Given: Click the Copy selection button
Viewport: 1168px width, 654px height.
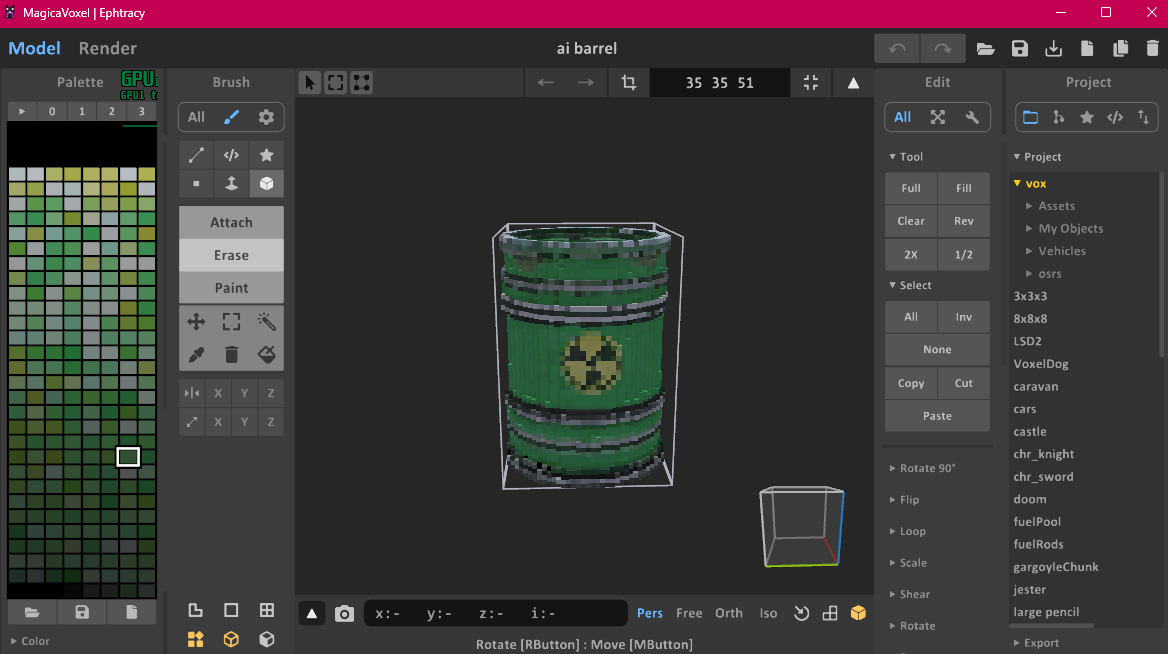Looking at the screenshot, I should click(911, 383).
